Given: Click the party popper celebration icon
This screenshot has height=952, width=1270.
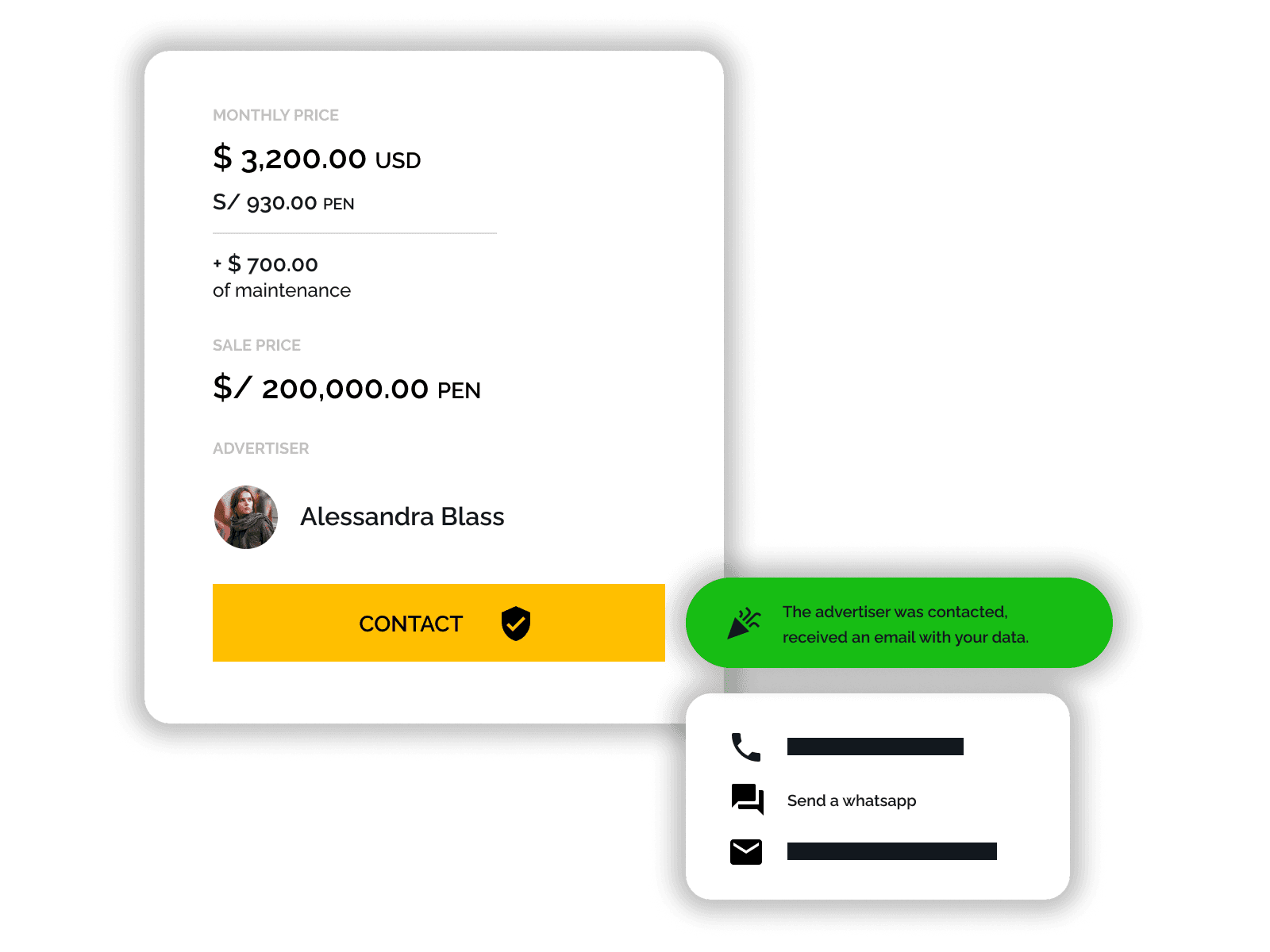Looking at the screenshot, I should [x=745, y=624].
